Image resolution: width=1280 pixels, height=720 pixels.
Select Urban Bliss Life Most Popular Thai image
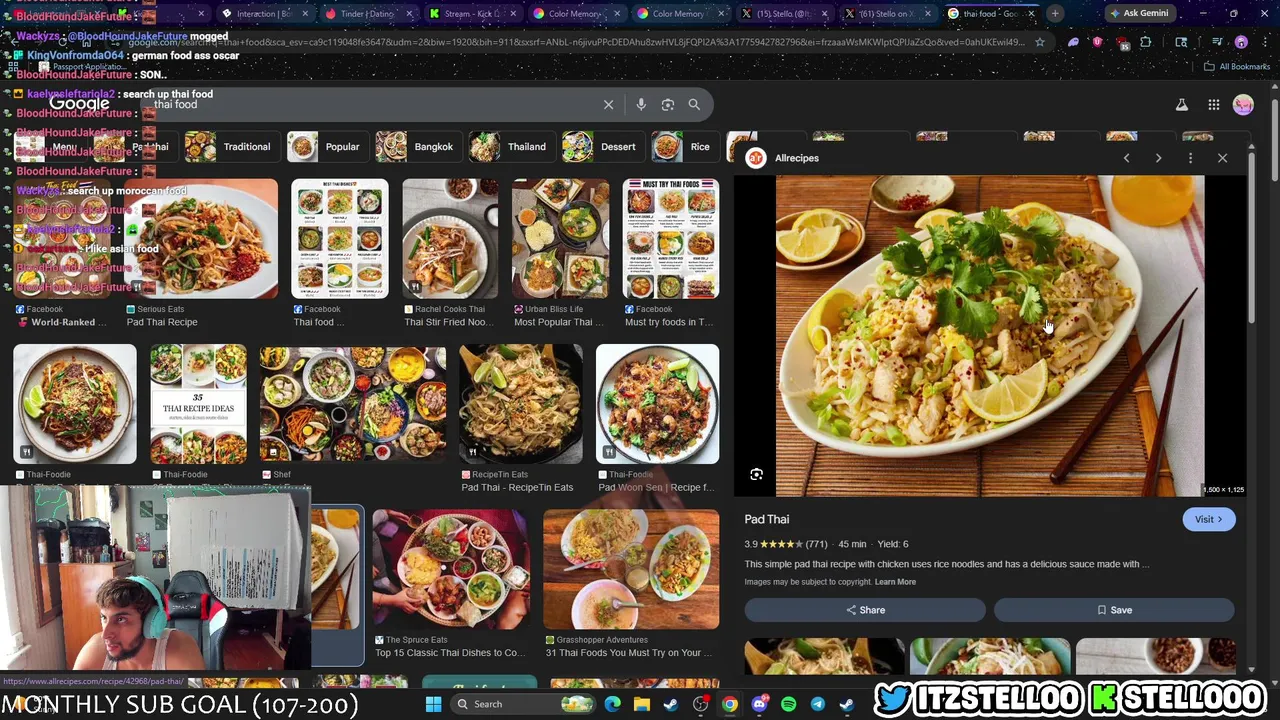click(560, 239)
